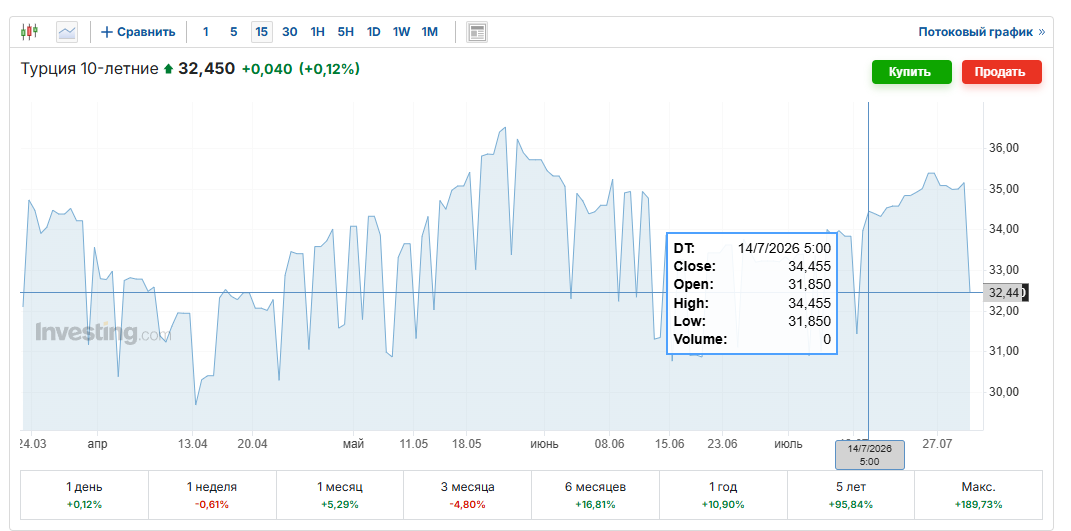Select the 5 лет period tab
This screenshot has height=531, width=1071.
(850, 495)
